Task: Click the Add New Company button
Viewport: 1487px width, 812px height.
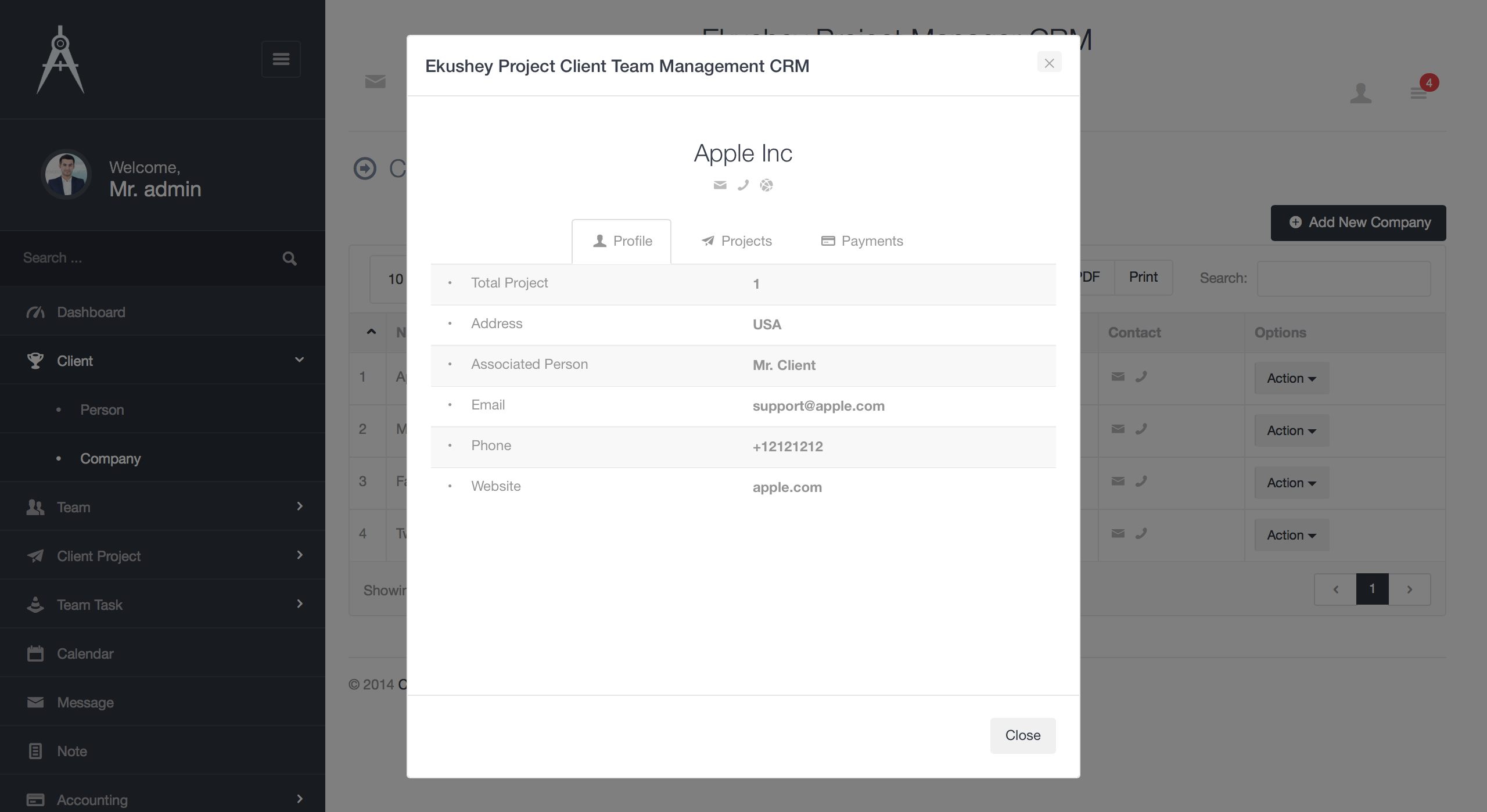Action: [x=1358, y=222]
